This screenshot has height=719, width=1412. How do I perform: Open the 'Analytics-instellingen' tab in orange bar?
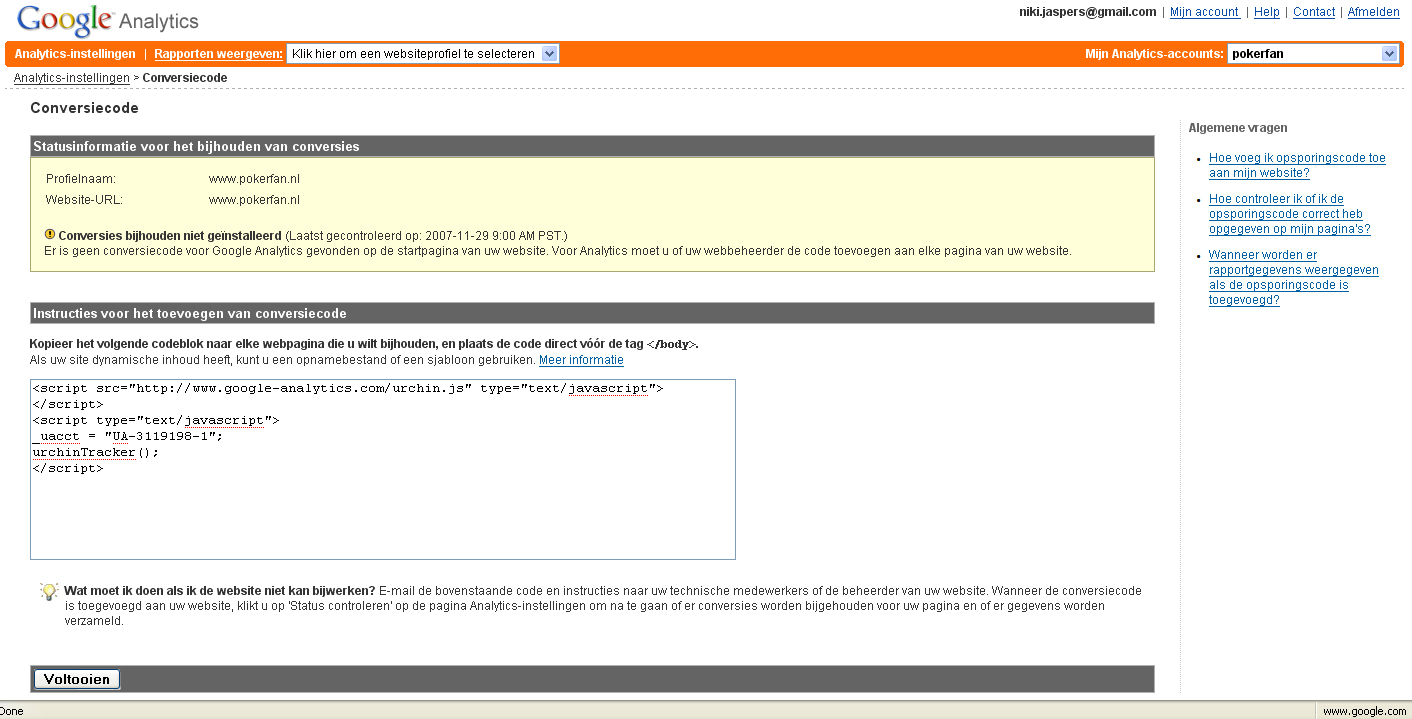(x=75, y=54)
